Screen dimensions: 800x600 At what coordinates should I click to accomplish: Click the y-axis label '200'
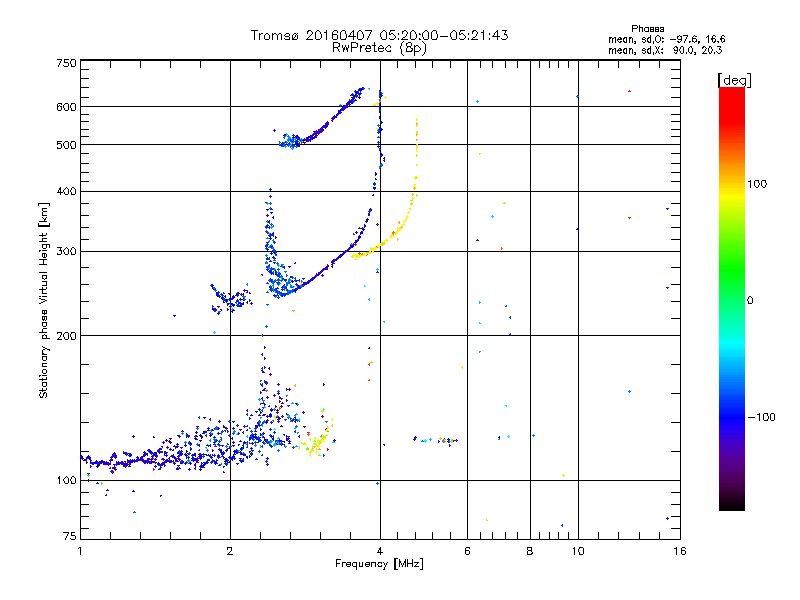click(66, 336)
